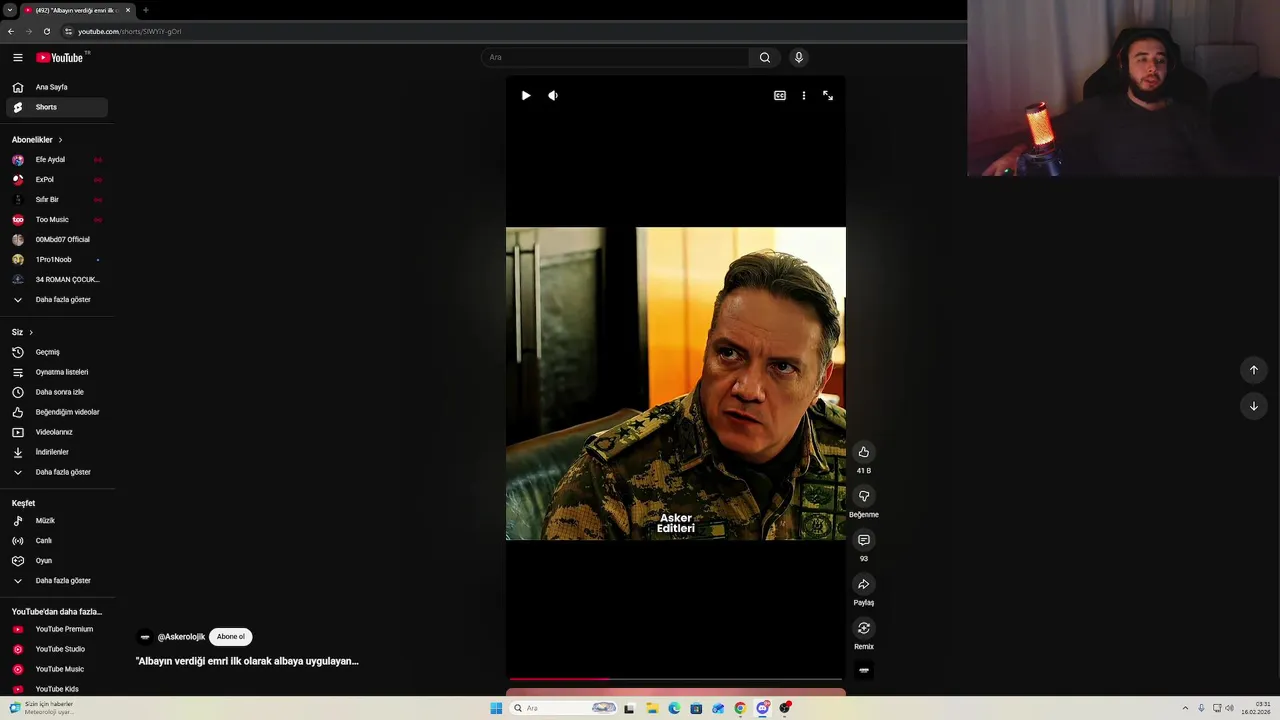The width and height of the screenshot is (1280, 720).
Task: Mute the Shorts video volume
Action: [553, 96]
